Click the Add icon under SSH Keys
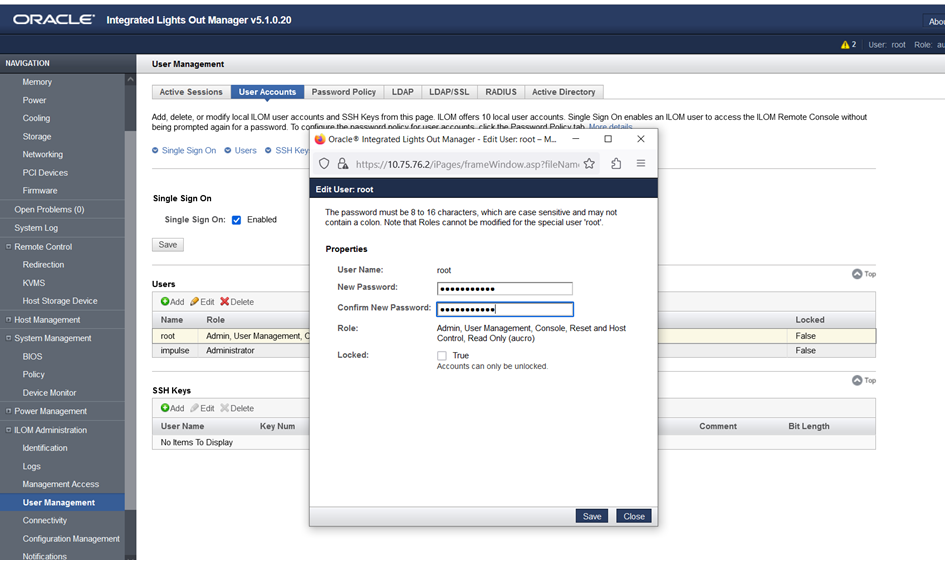 pyautogui.click(x=165, y=408)
